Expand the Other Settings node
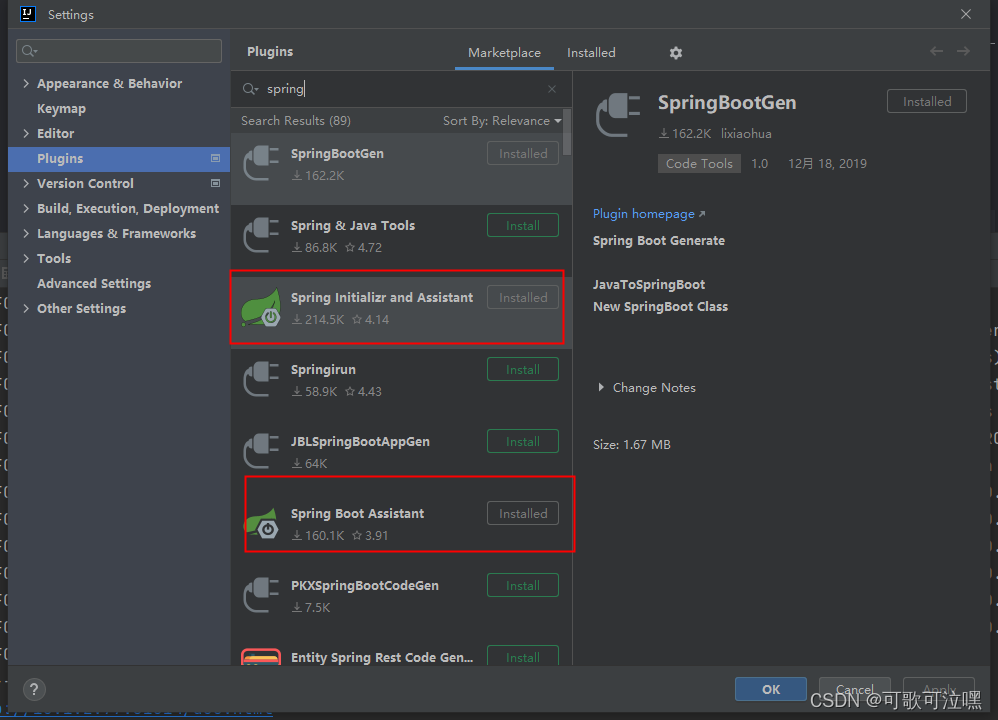This screenshot has height=720, width=998. click(x=25, y=308)
